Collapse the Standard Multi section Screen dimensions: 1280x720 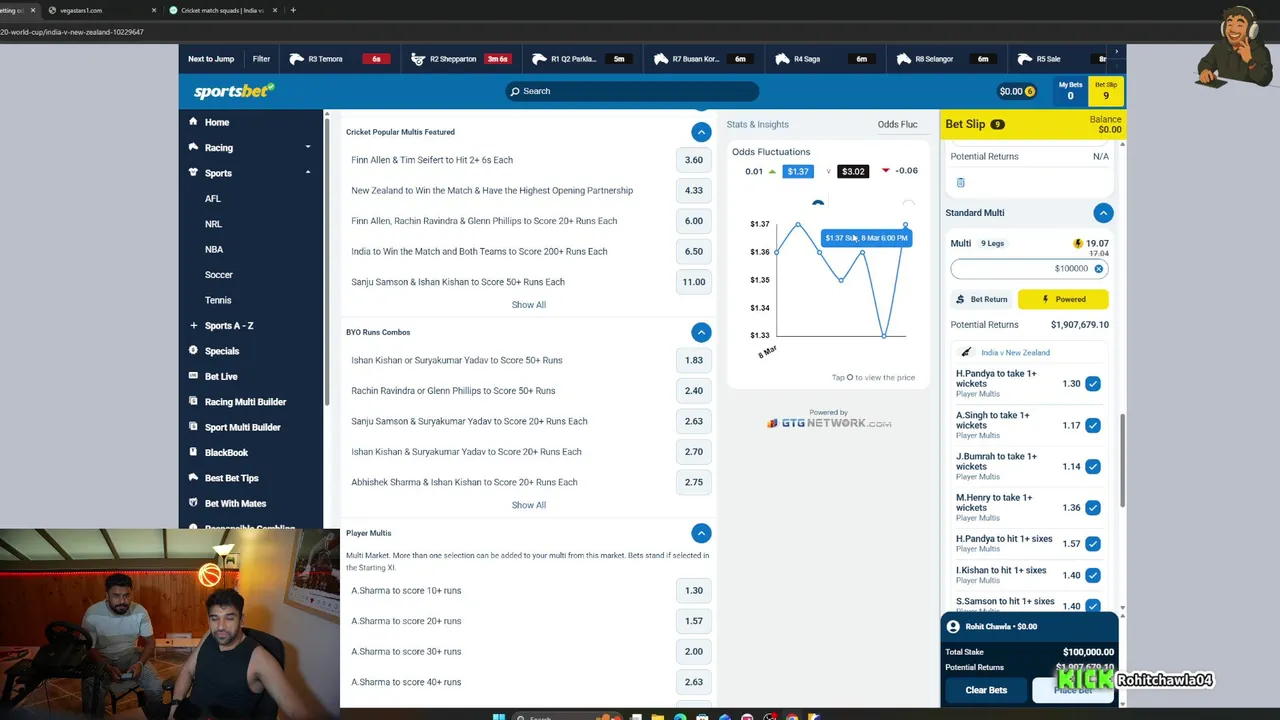click(x=1103, y=212)
